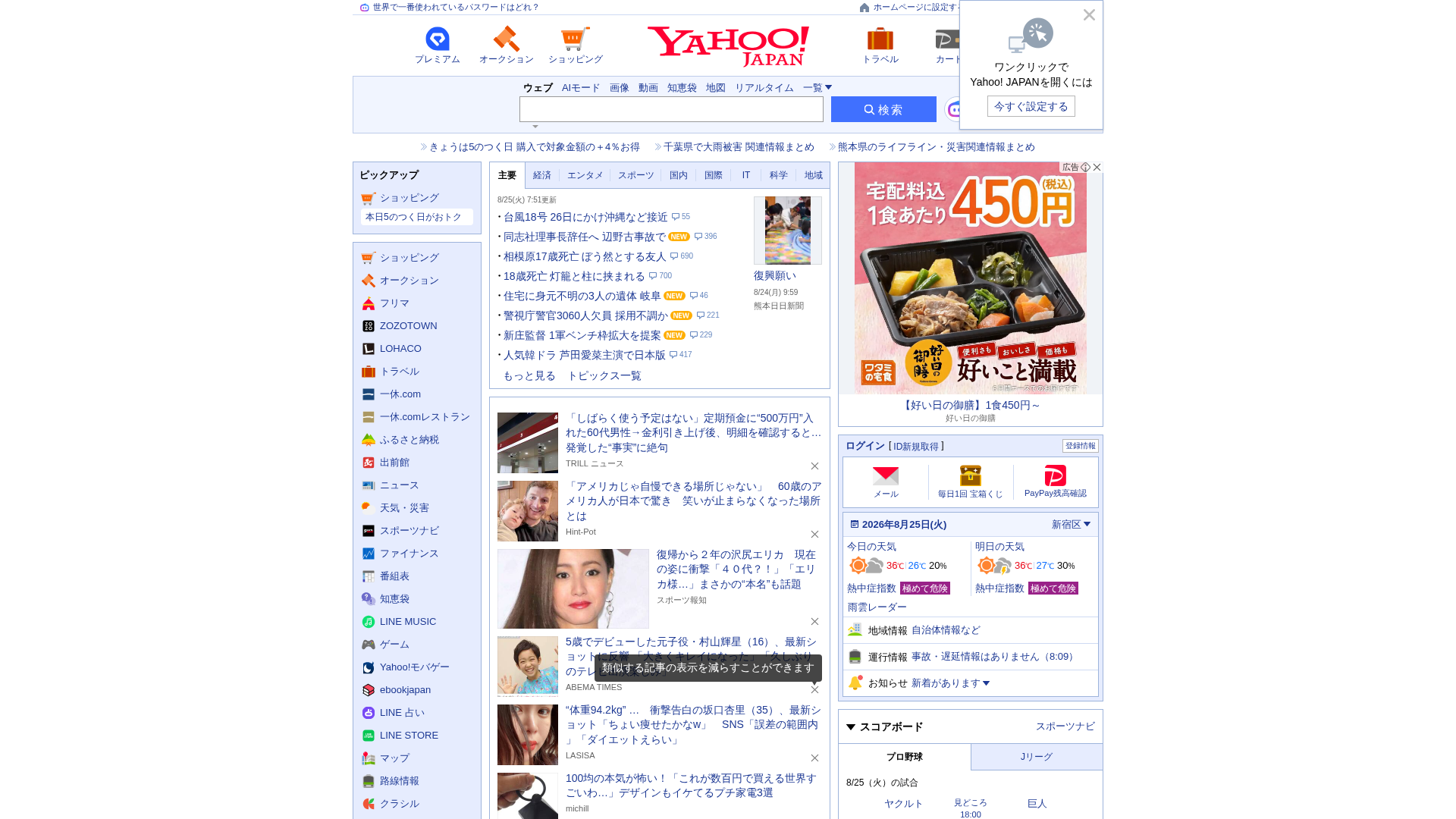This screenshot has width=1456, height=819.
Task: Collapse the スコアボード section triangle
Action: (851, 727)
